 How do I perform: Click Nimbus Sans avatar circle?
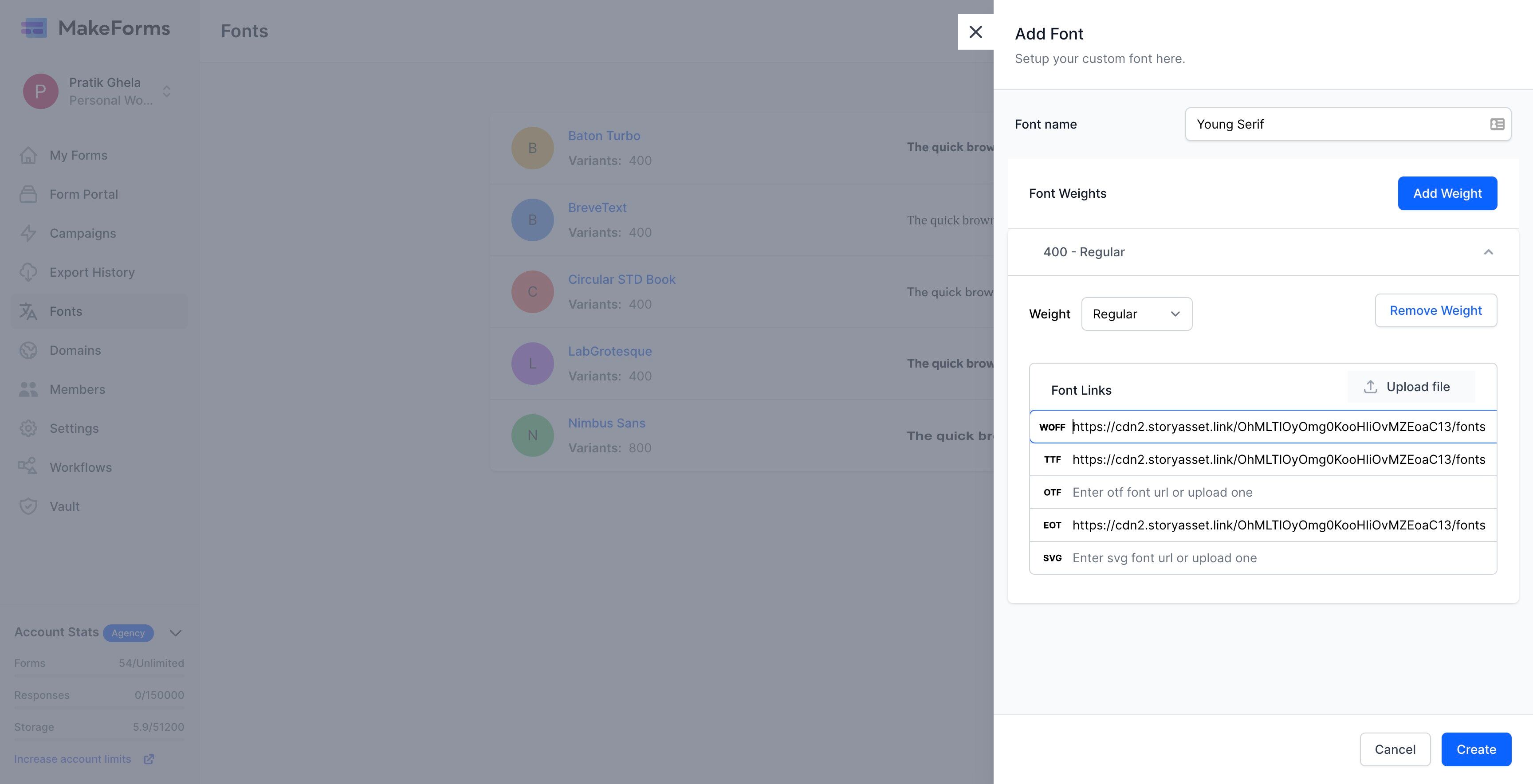tap(533, 435)
